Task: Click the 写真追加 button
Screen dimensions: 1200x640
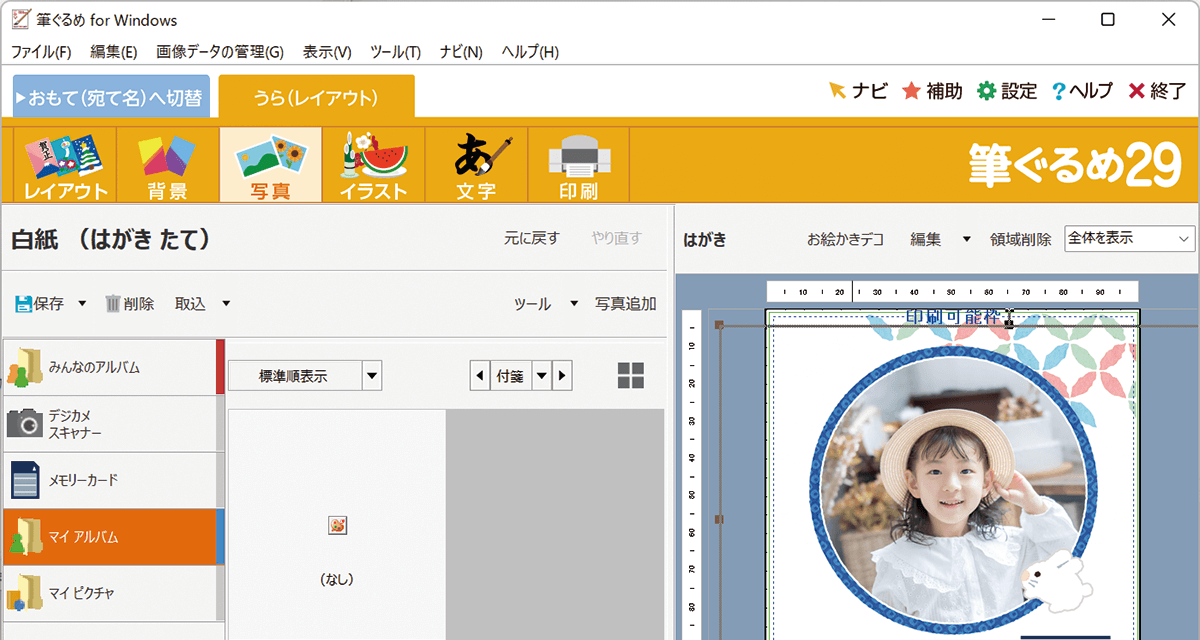Action: coord(626,303)
